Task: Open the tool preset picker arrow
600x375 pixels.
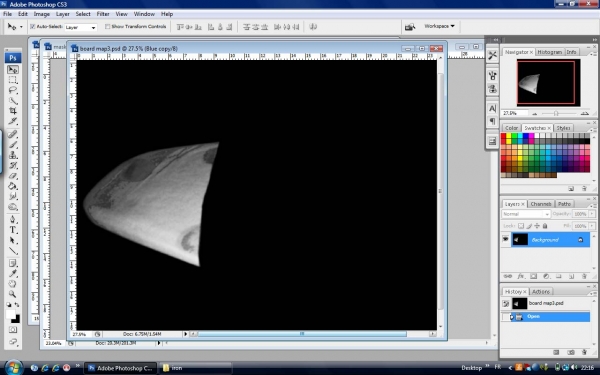Action: (21, 27)
